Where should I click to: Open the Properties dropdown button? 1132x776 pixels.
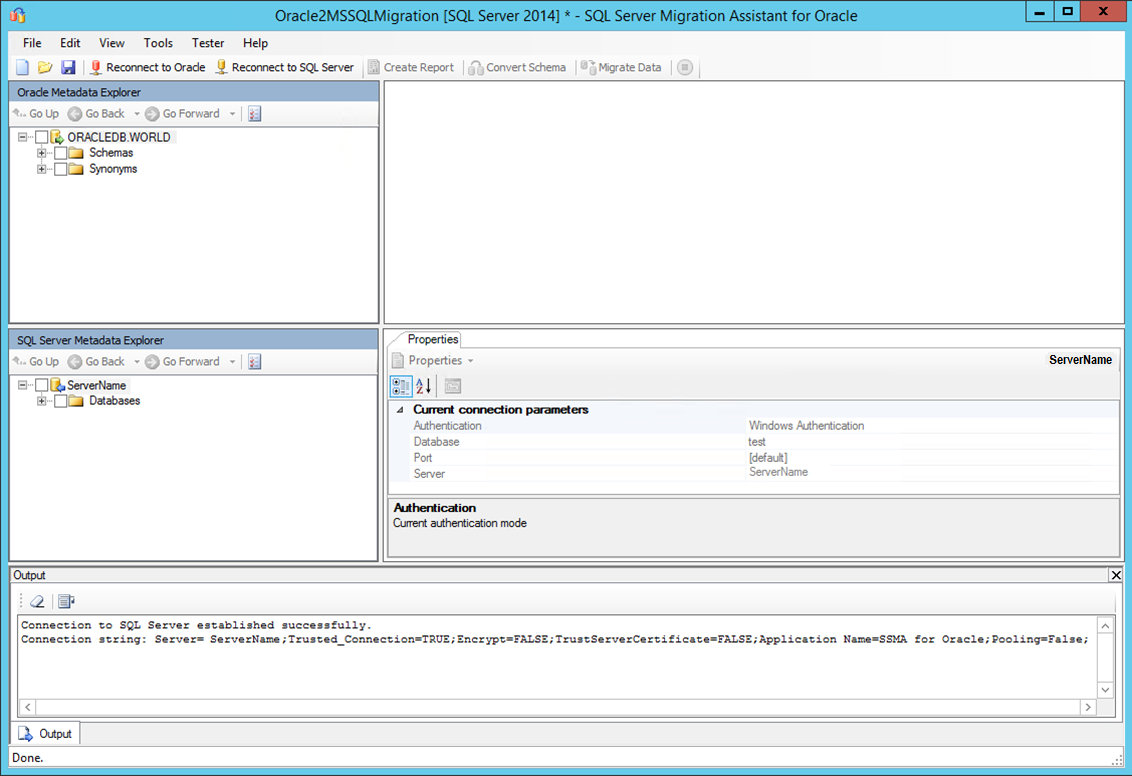(x=433, y=360)
